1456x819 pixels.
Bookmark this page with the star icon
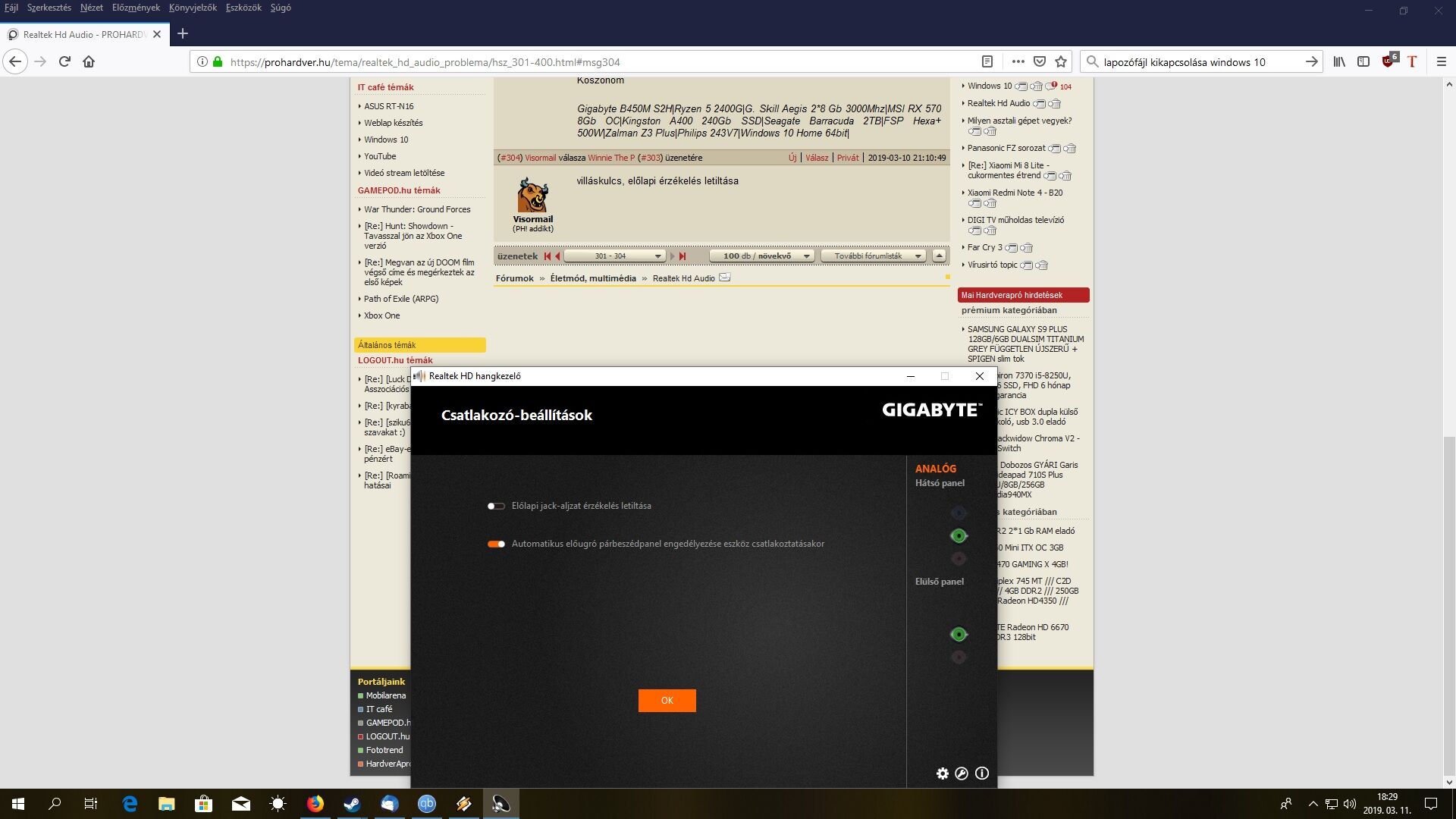(x=1061, y=61)
